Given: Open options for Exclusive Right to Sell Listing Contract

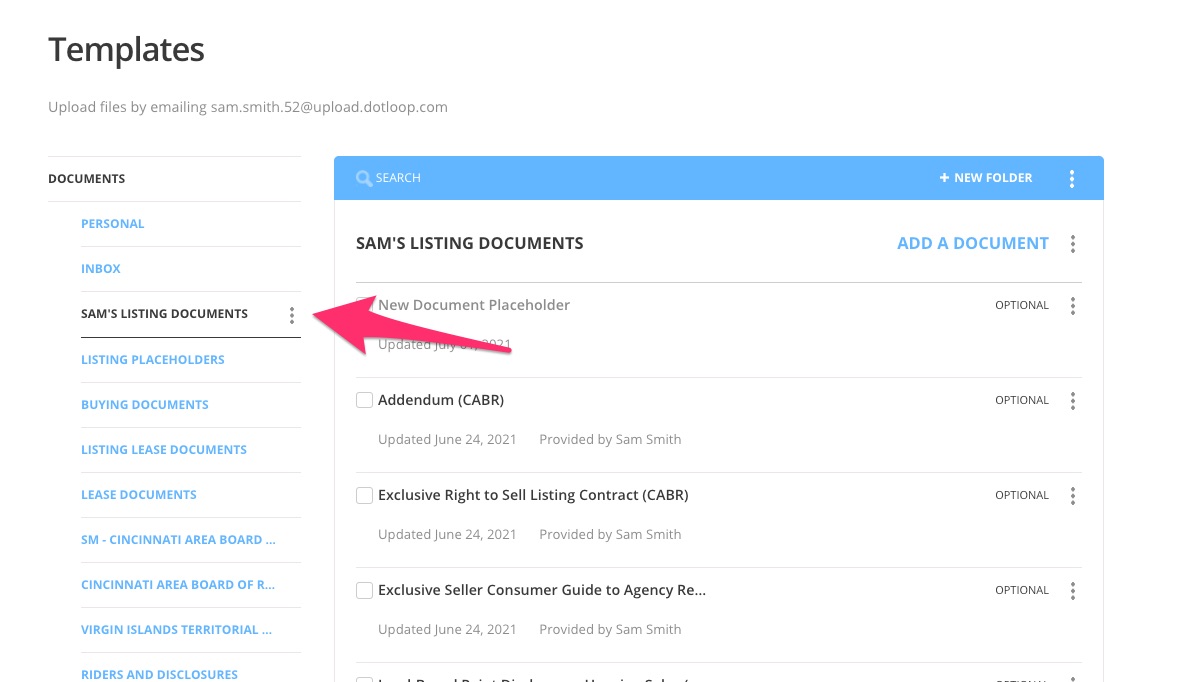Looking at the screenshot, I should [1073, 495].
